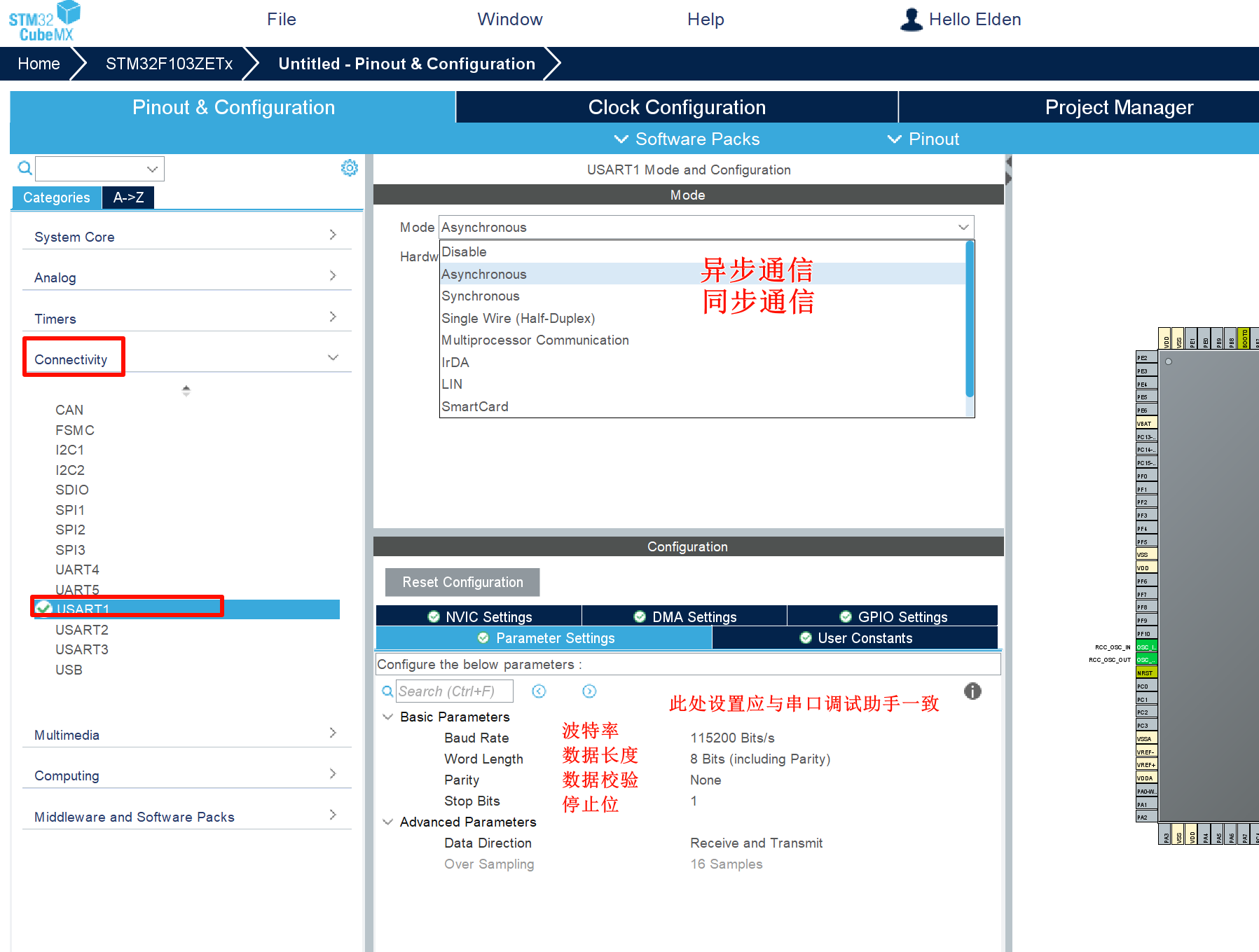Image resolution: width=1259 pixels, height=952 pixels.
Task: Choose Single Wire (Half-Duplex) mode
Action: (703, 318)
